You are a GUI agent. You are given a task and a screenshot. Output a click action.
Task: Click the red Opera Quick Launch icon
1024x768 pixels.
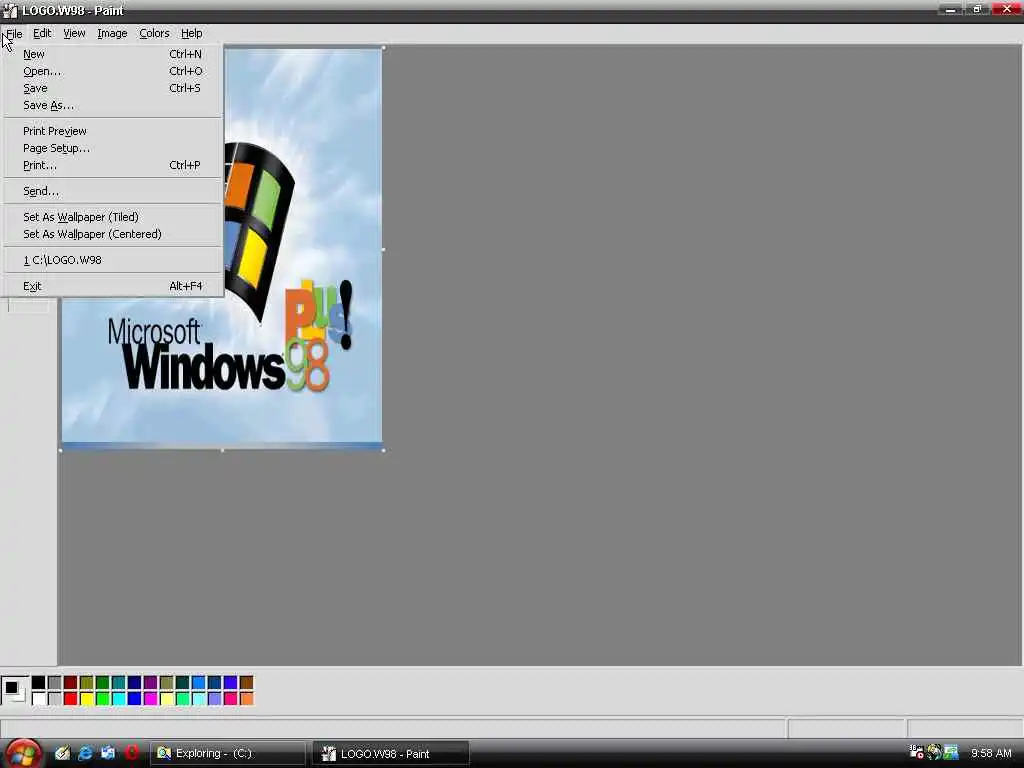132,753
